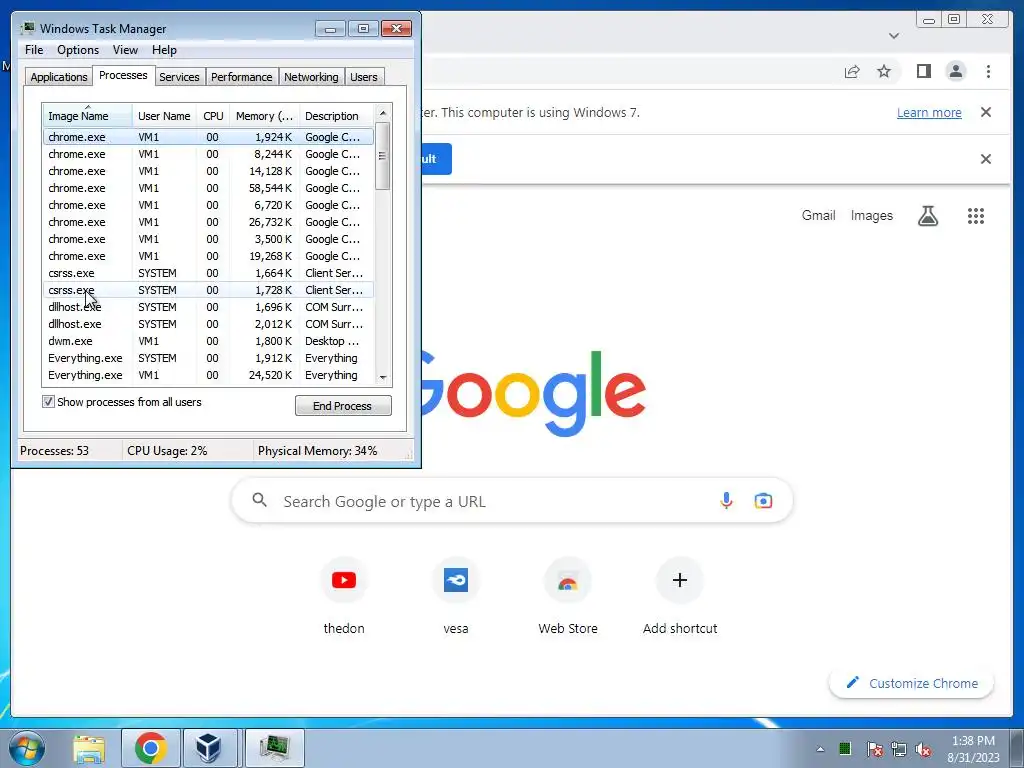The height and width of the screenshot is (768, 1024).
Task: Open the Options menu in Task Manager
Action: (x=78, y=50)
